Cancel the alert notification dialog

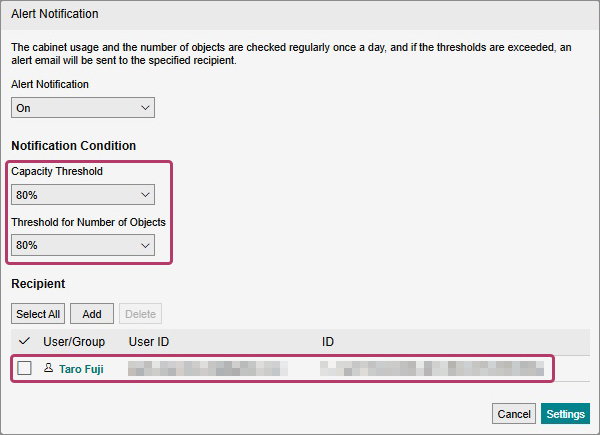point(514,414)
